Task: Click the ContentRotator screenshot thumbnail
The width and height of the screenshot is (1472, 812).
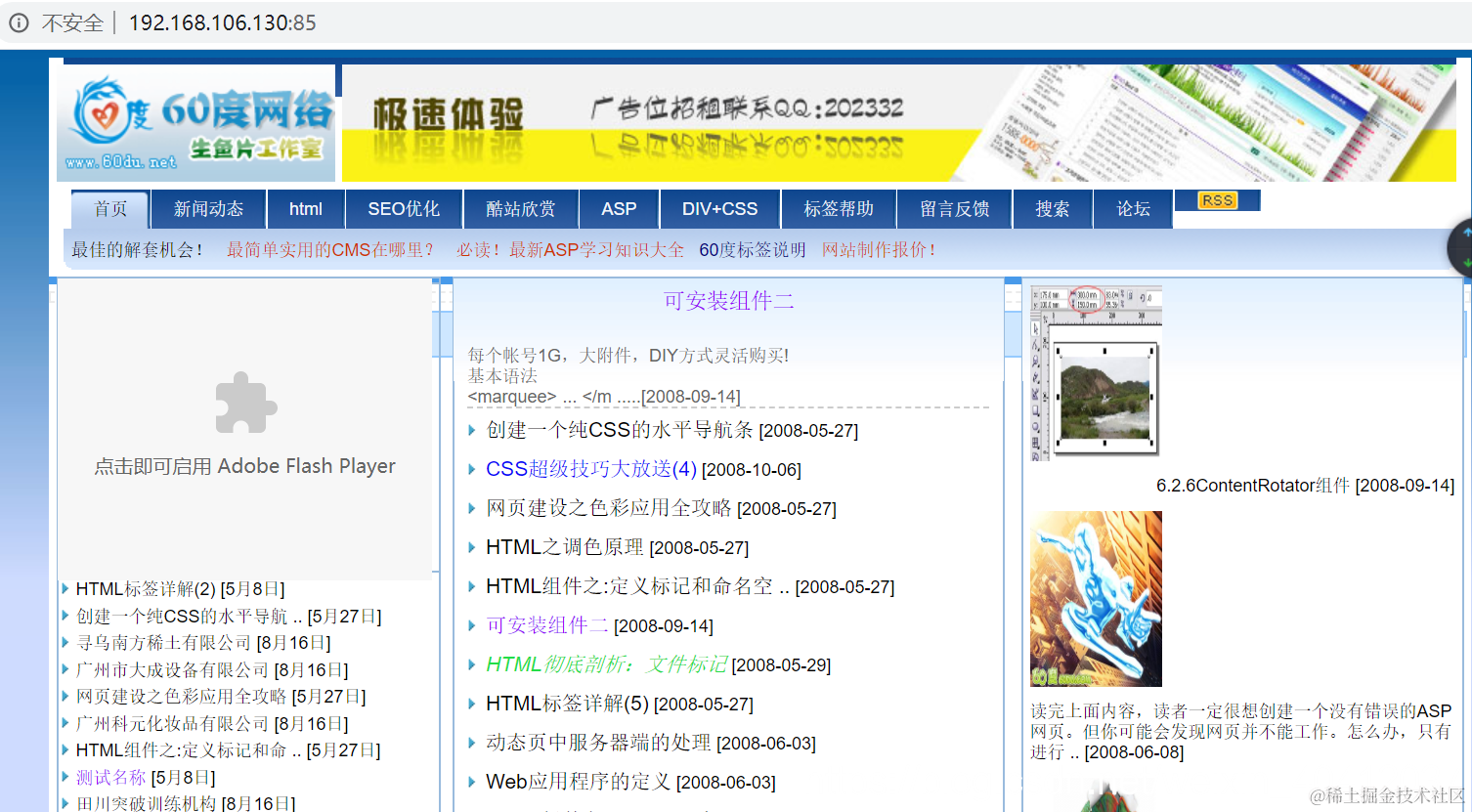Action: tap(1096, 371)
